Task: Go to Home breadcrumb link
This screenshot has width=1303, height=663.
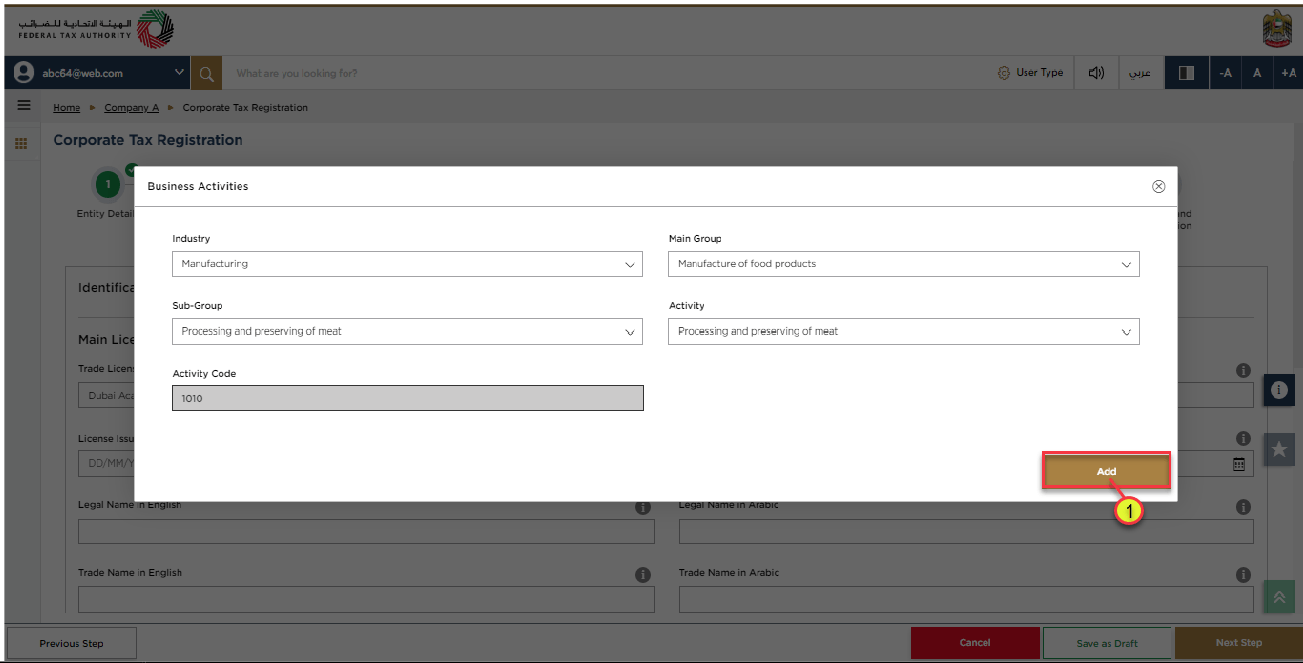Action: [x=67, y=107]
